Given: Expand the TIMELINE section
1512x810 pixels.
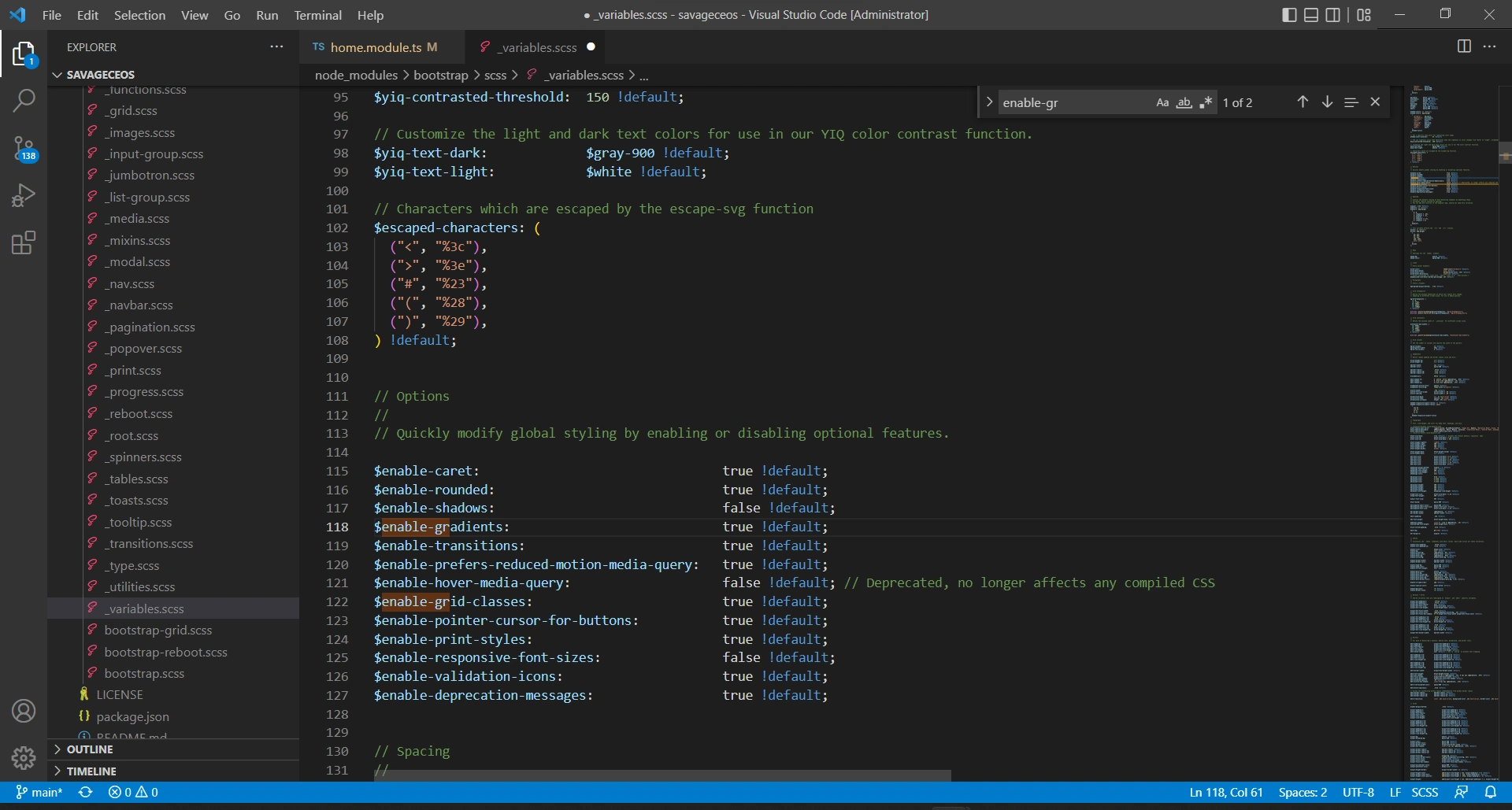Looking at the screenshot, I should pos(91,771).
